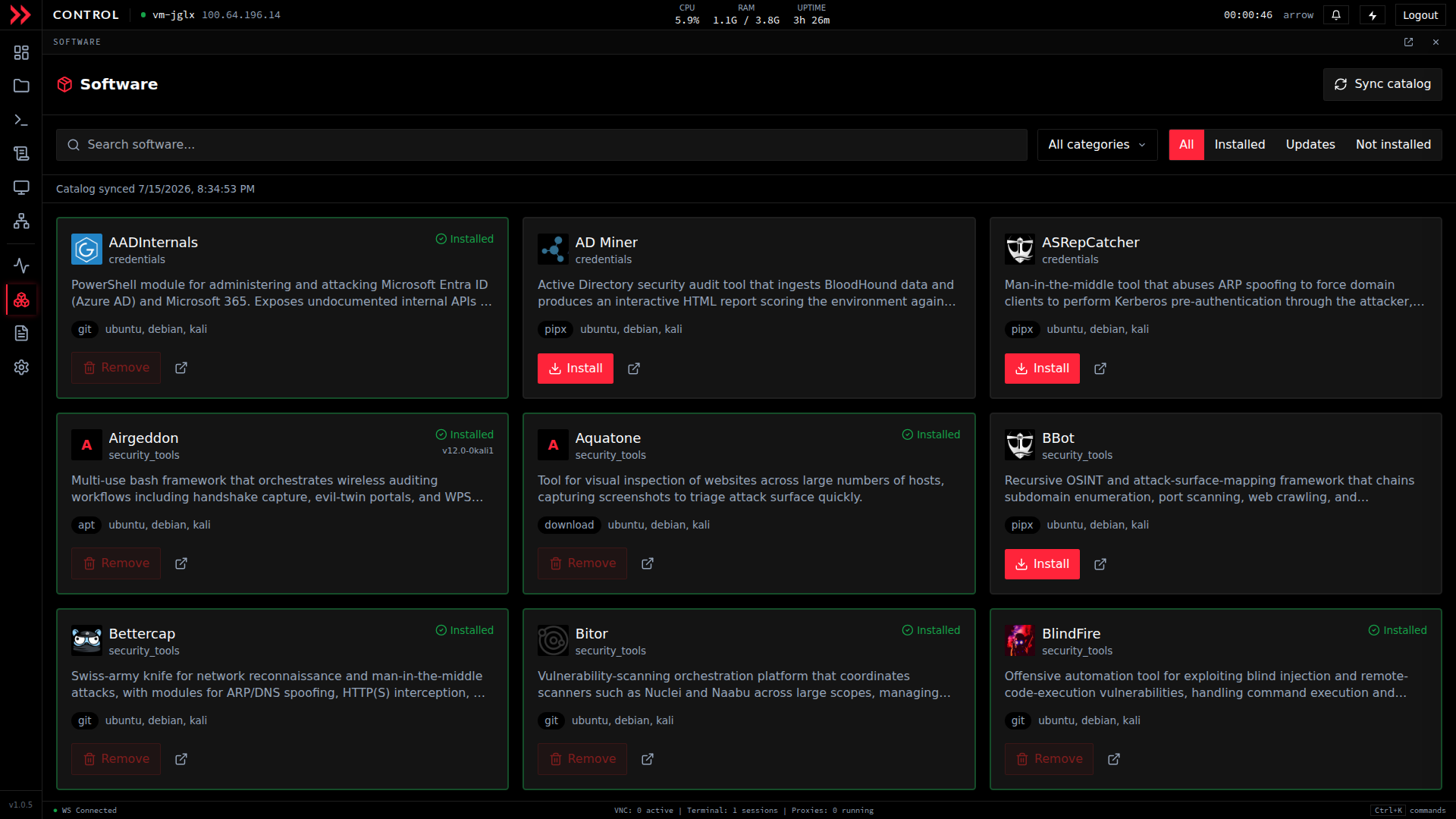Screen dimensions: 1456x819
Task: Install BBot tool
Action: [x=1041, y=564]
